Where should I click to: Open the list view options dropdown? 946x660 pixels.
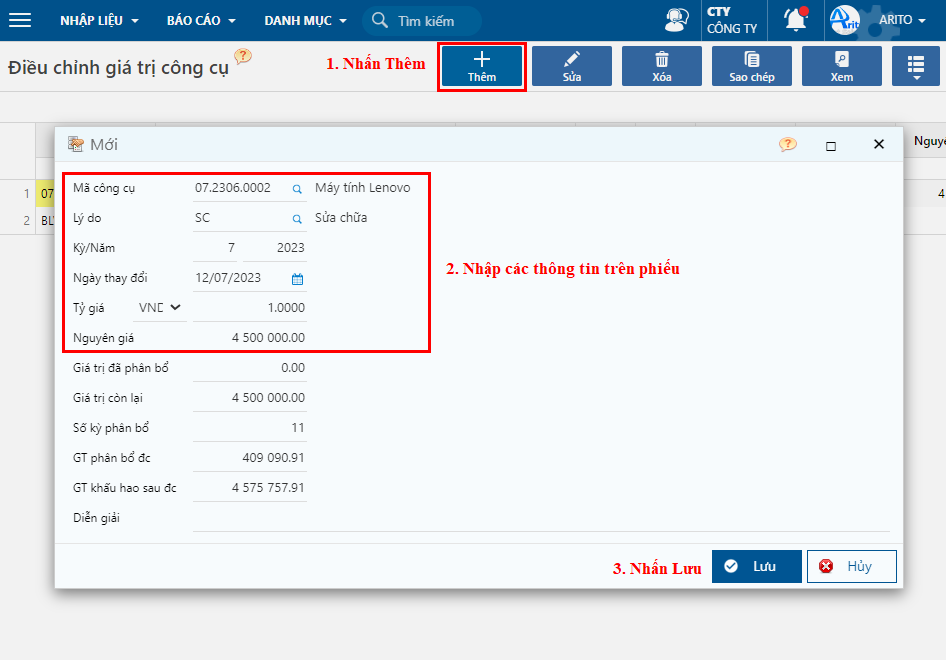click(x=916, y=67)
